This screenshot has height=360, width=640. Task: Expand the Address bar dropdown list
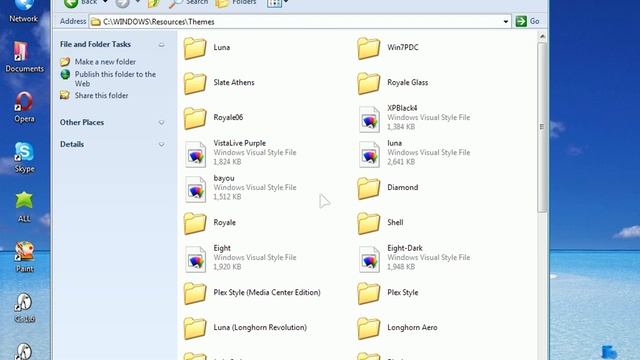pos(506,22)
